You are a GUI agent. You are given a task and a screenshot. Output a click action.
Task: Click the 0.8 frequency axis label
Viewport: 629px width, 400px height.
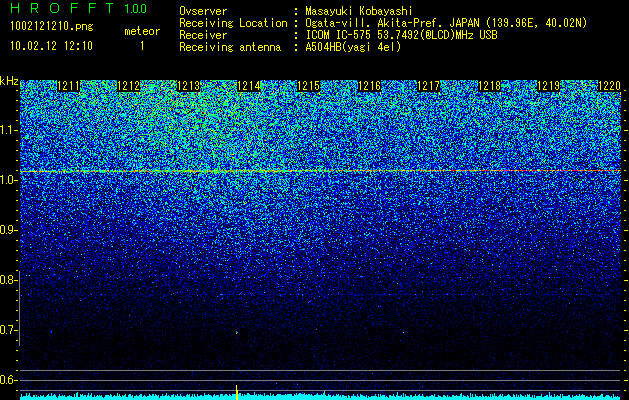[x=8, y=280]
